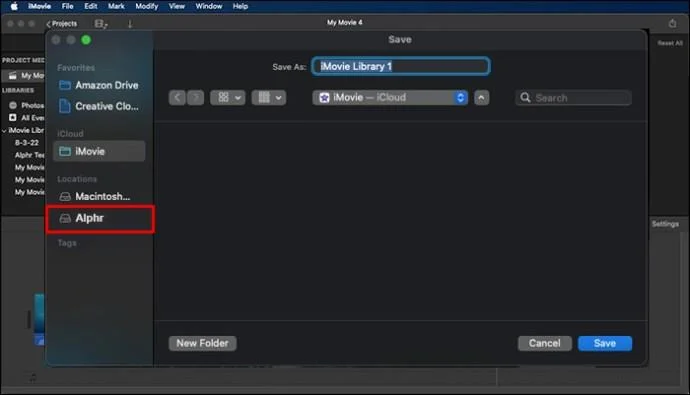The height and width of the screenshot is (395, 690).
Task: Navigate forward in the Save dialog
Action: 196,98
